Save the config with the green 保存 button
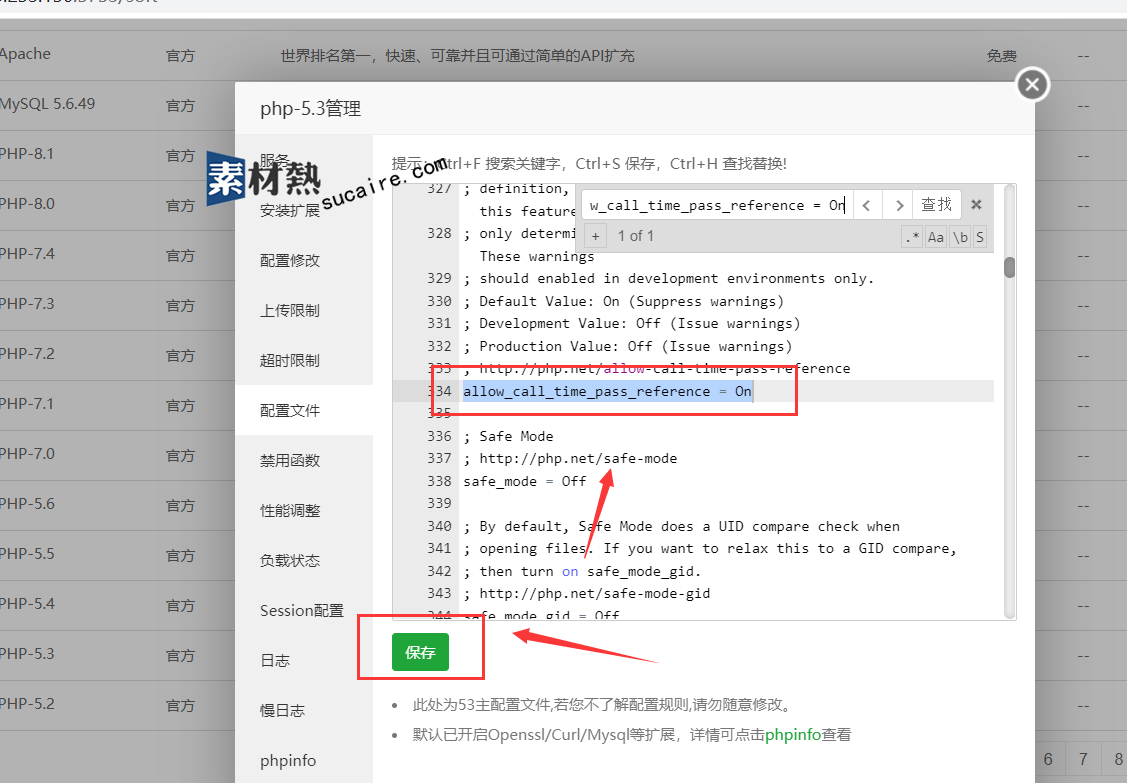This screenshot has width=1127, height=783. [420, 652]
